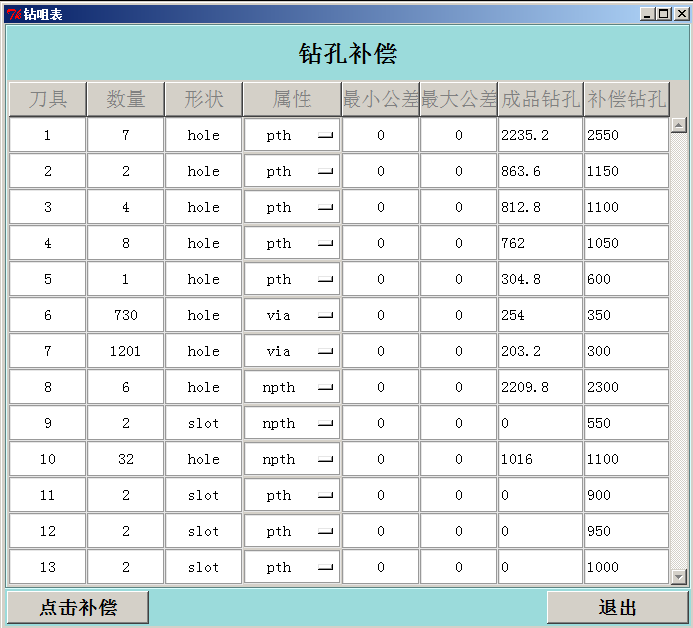Open the 属性 dropdown for tool 3

point(292,207)
